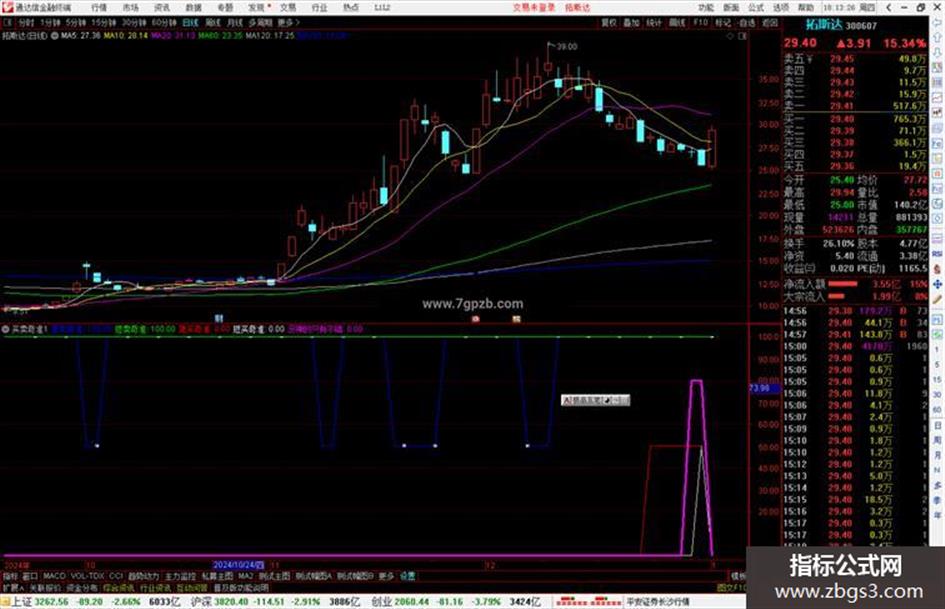Select the VOL-TDX indicator tab

click(88, 576)
